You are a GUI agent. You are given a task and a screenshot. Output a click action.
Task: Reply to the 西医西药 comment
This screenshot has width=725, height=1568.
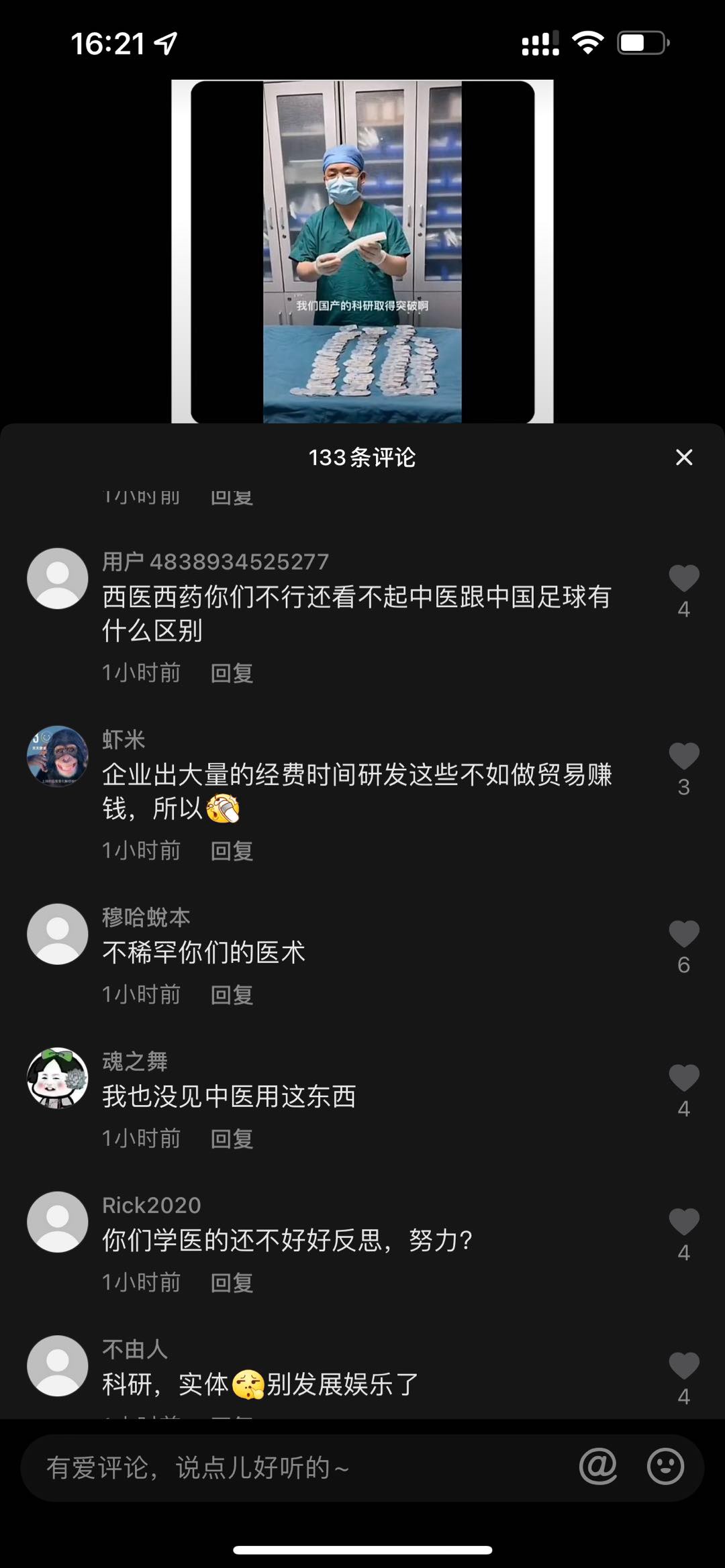point(232,673)
